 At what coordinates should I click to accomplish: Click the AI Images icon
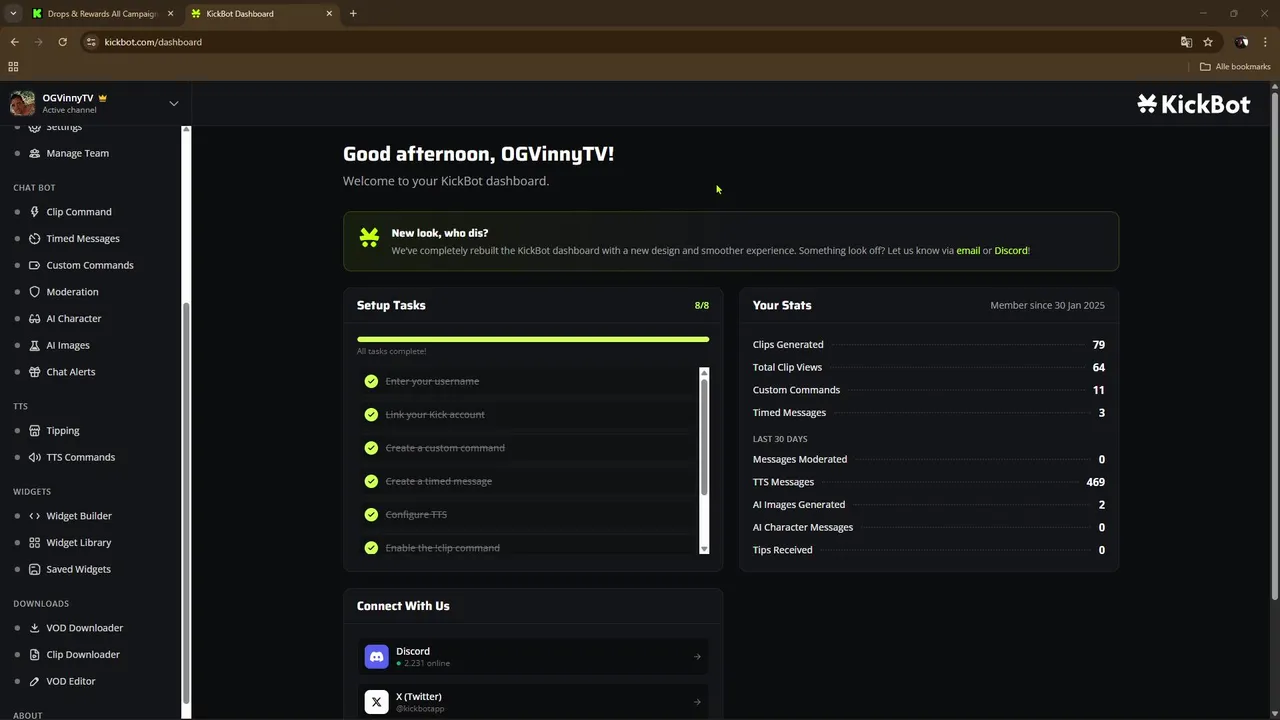(x=35, y=345)
